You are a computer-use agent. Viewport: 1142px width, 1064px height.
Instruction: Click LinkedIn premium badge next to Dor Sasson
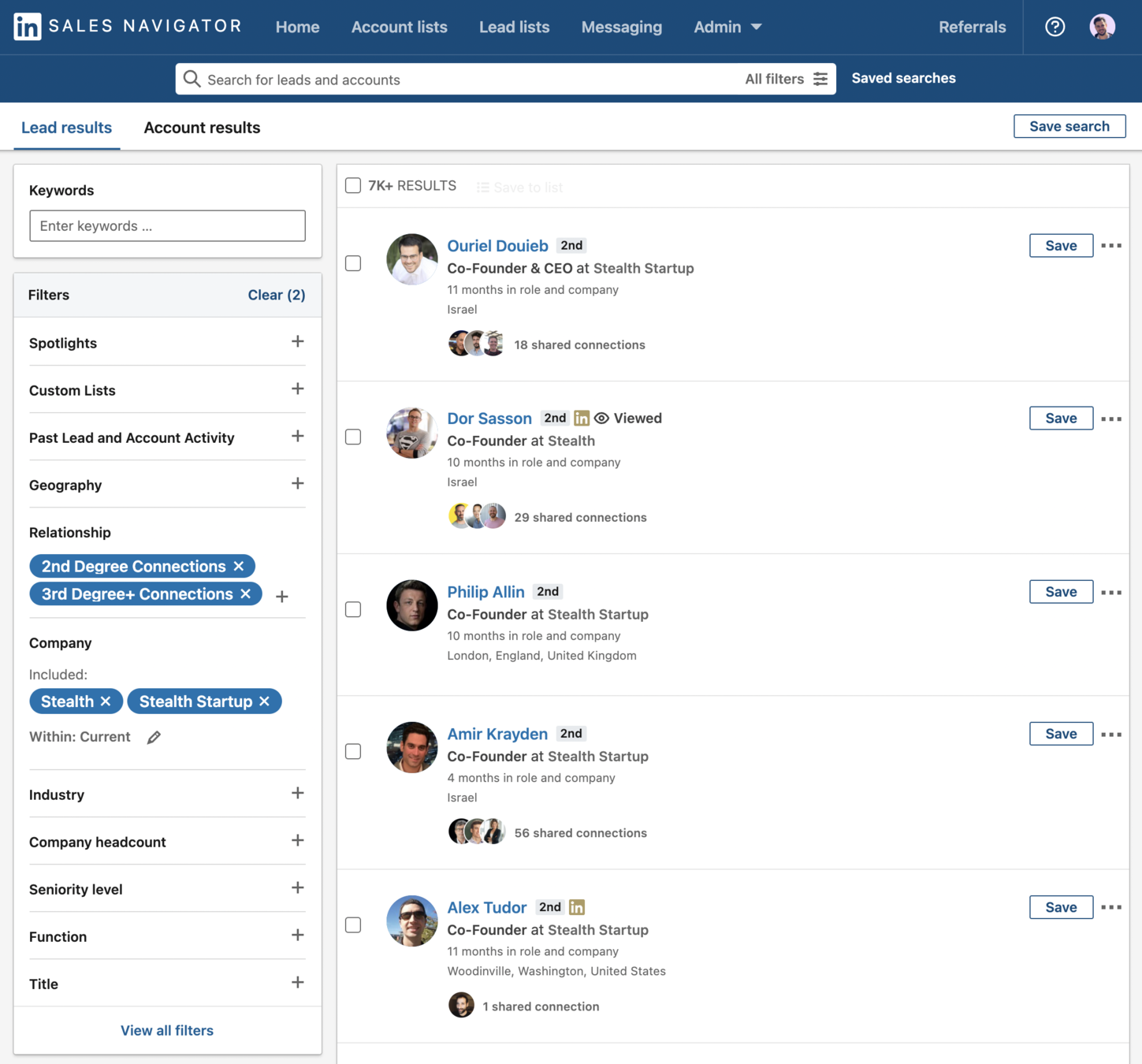582,418
